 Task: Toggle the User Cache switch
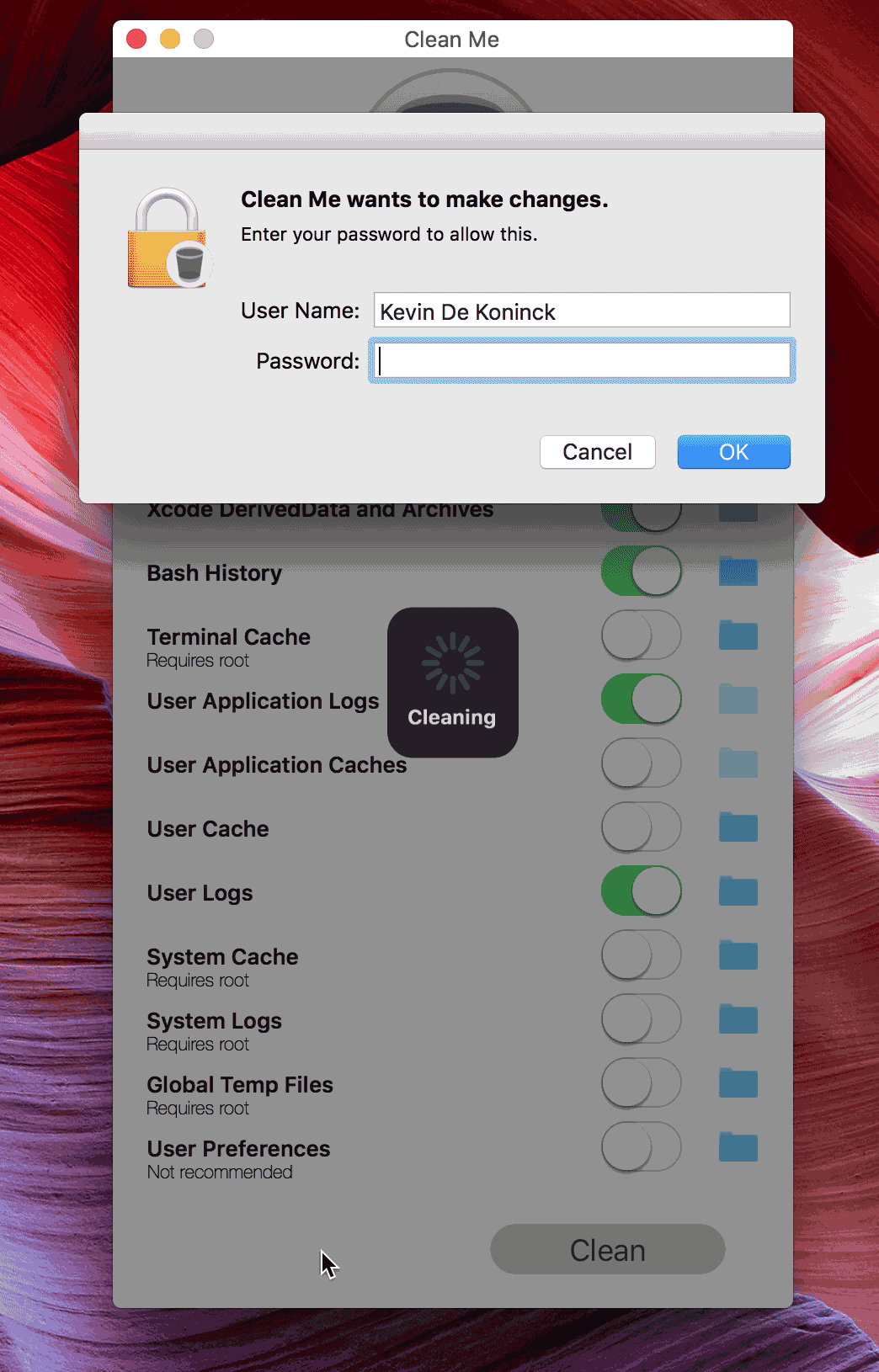[x=641, y=827]
